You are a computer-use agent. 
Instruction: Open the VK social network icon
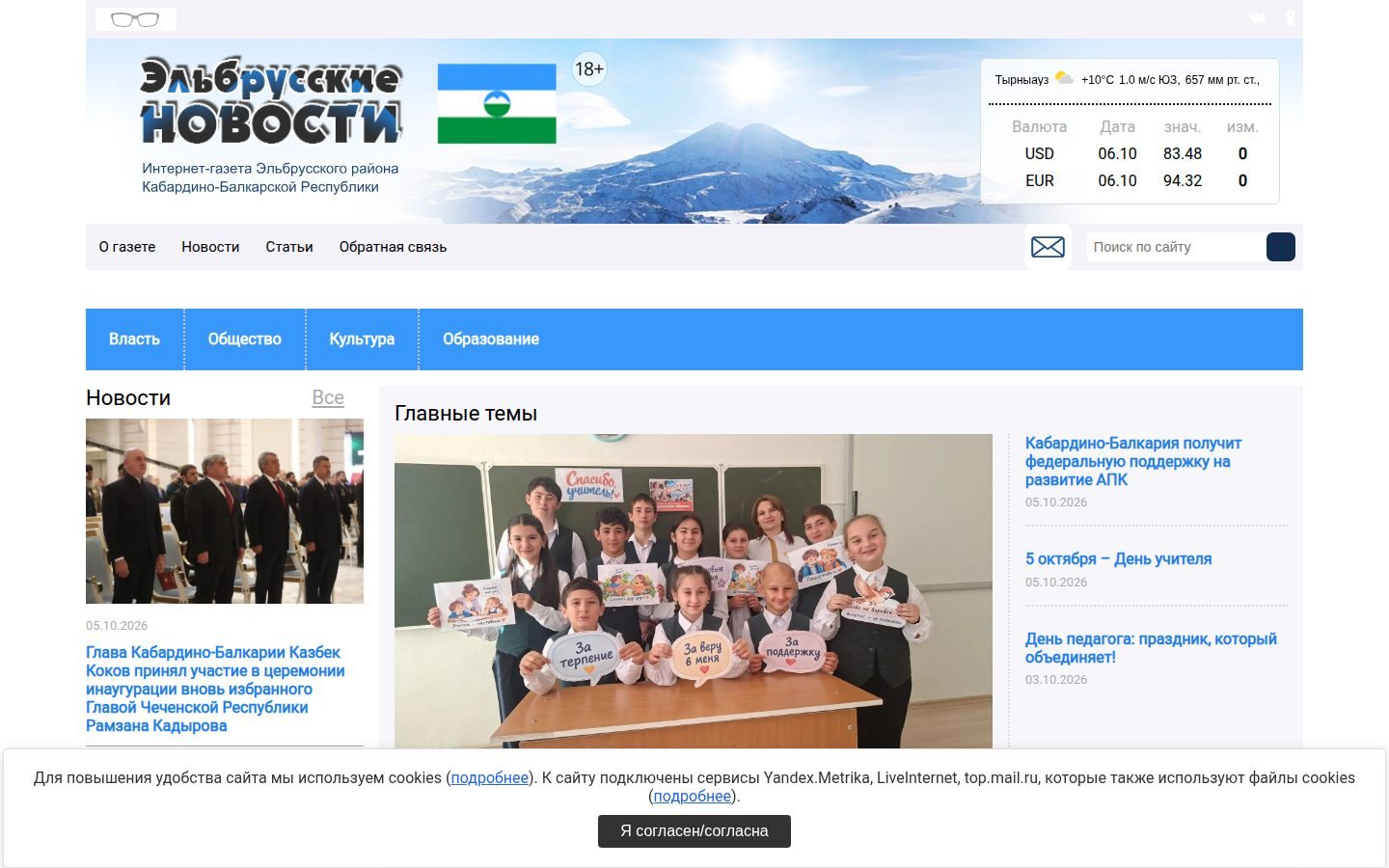1257,18
